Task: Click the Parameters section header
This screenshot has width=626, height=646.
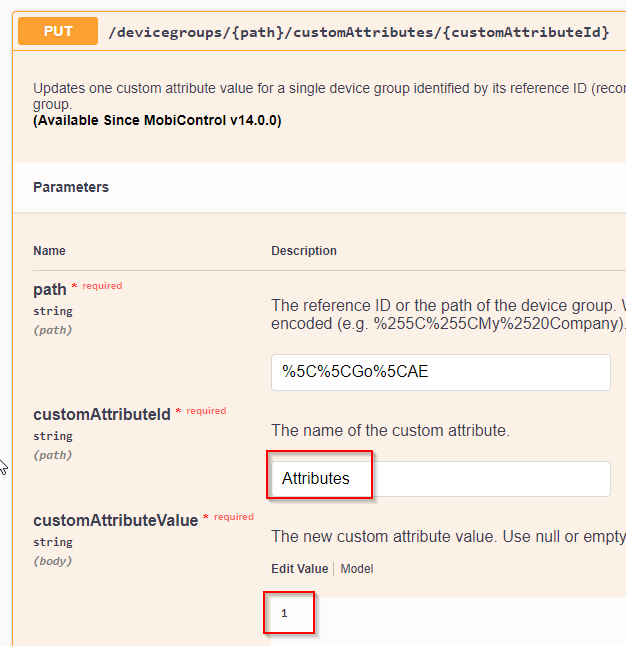Action: point(71,187)
